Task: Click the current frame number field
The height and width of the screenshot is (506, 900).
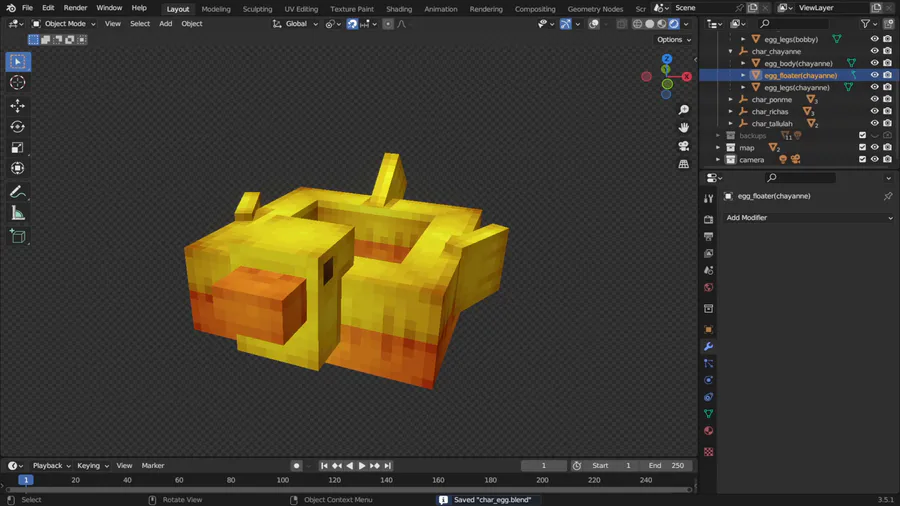Action: point(544,465)
